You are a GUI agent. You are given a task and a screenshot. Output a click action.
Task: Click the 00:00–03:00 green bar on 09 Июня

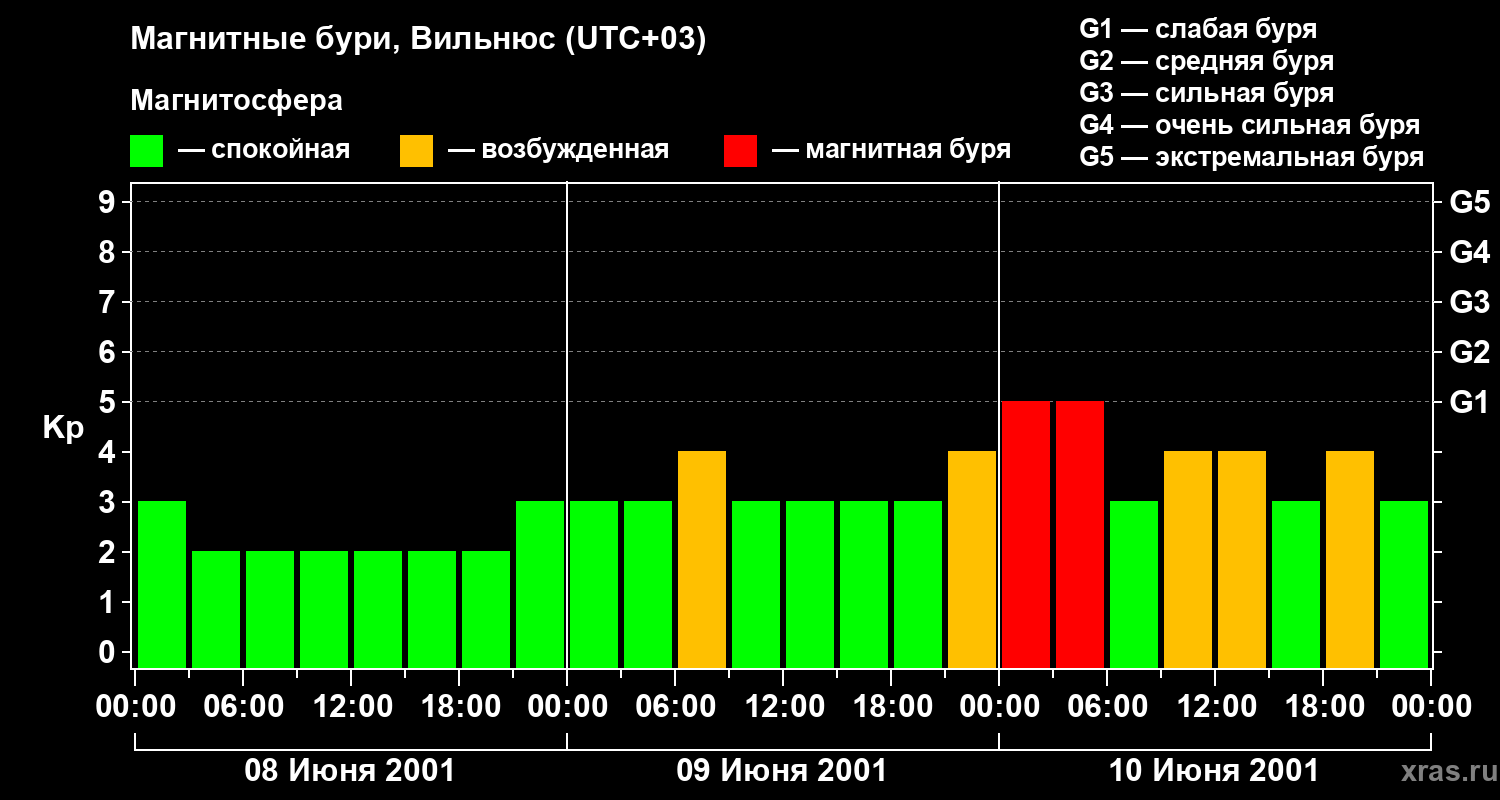(x=594, y=584)
